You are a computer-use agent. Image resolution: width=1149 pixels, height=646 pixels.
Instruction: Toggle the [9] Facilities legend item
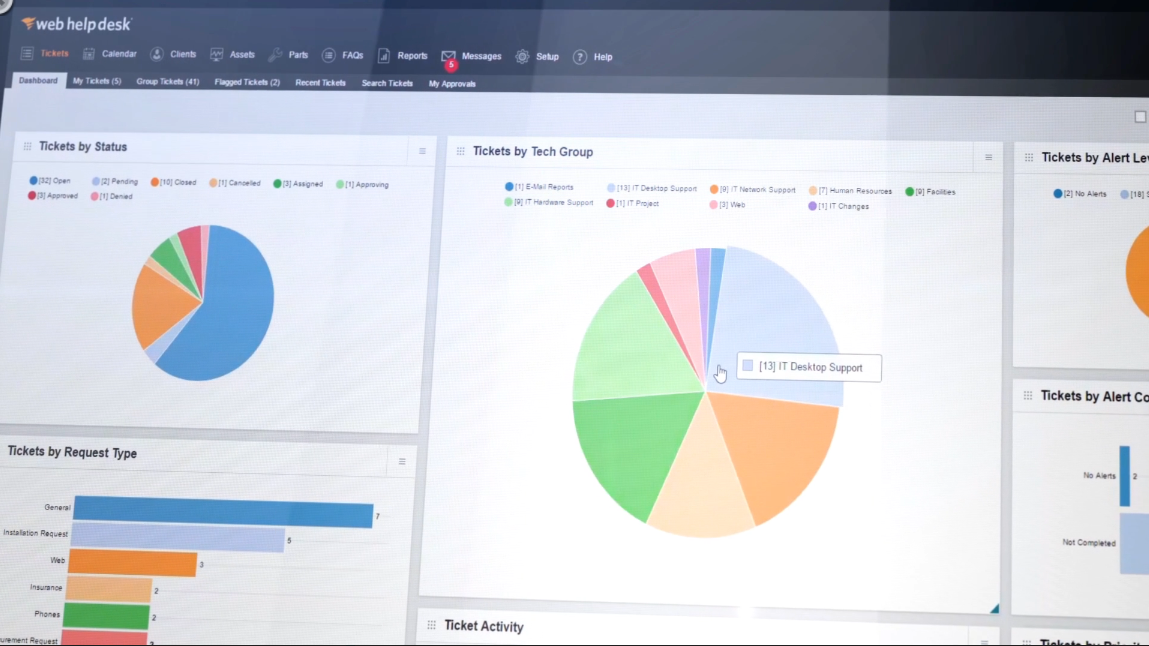[x=931, y=192]
